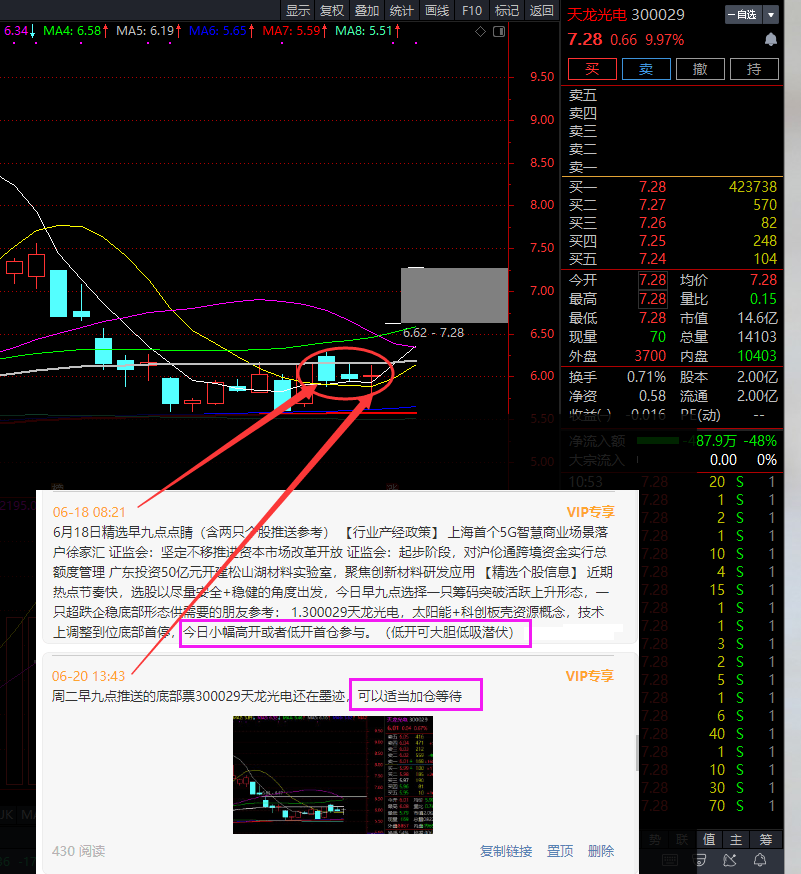Click the 6.62 - 7.28 range label
The height and width of the screenshot is (874, 801).
tap(433, 333)
